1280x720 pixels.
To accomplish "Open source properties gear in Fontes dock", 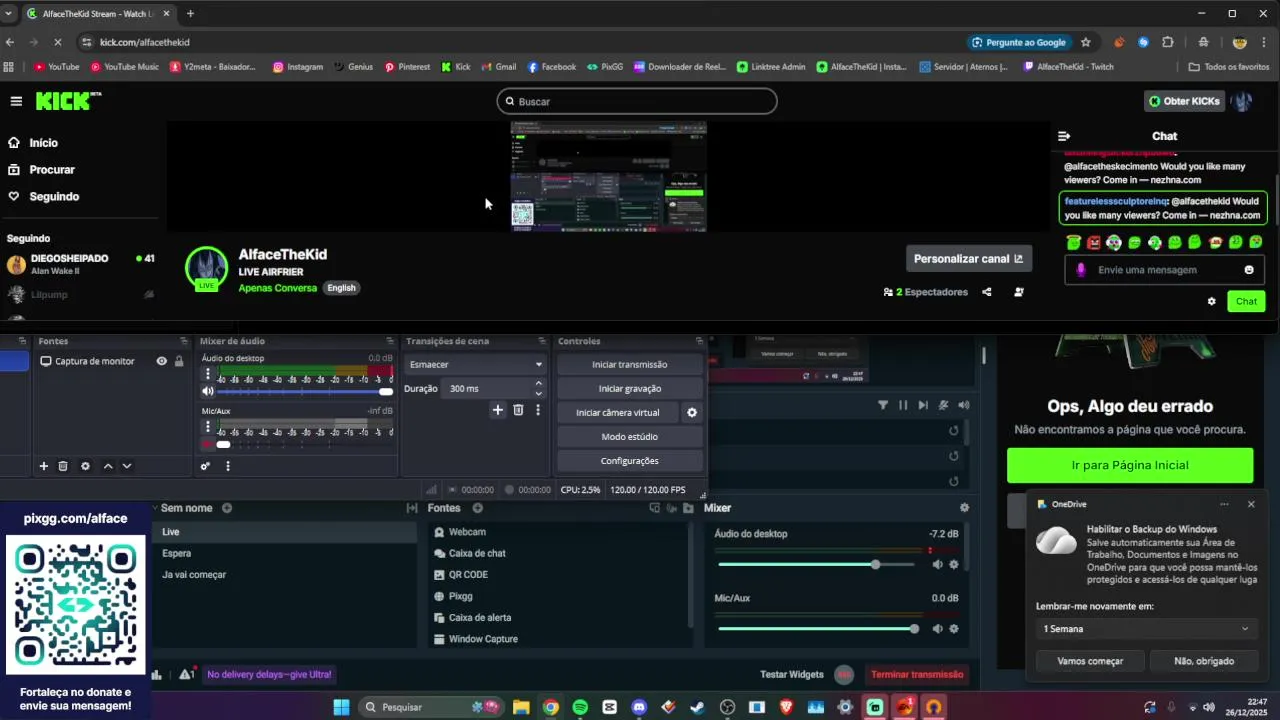I will tap(85, 466).
